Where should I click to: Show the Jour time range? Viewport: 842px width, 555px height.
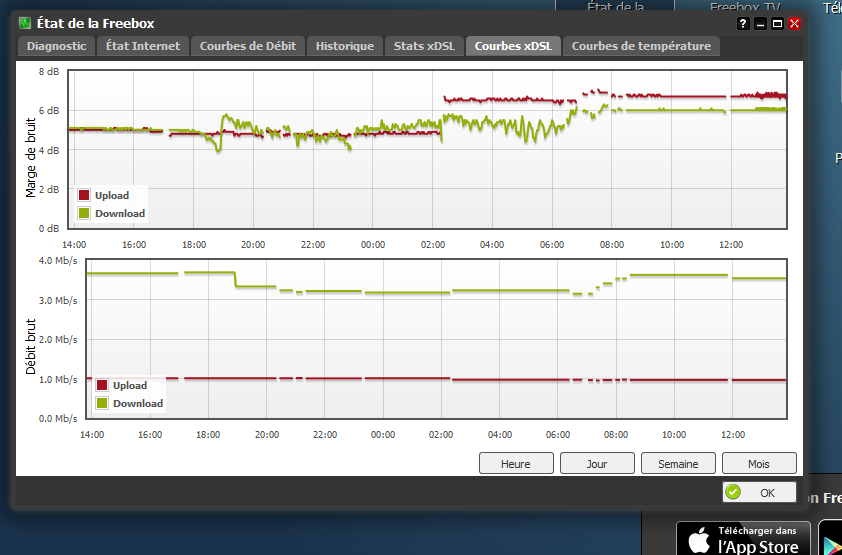click(597, 463)
